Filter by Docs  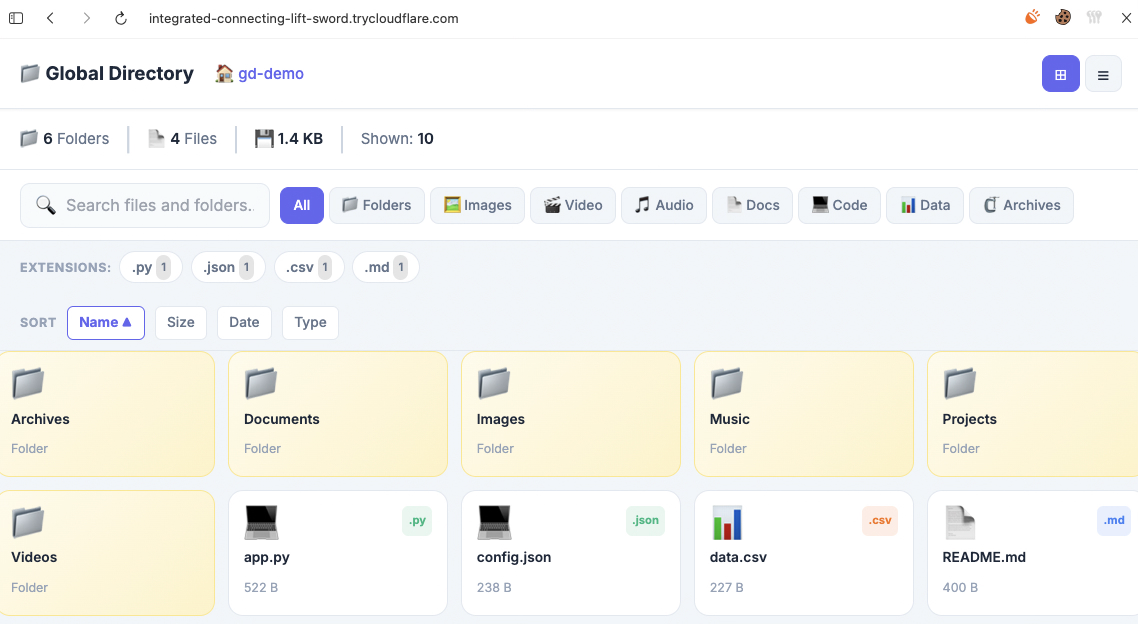coord(753,205)
